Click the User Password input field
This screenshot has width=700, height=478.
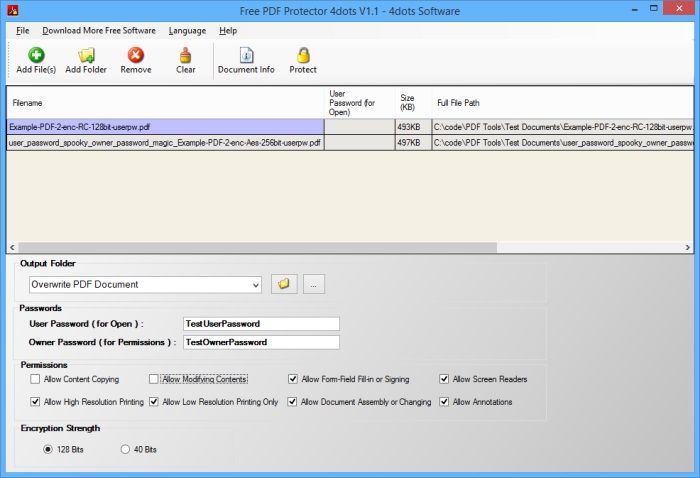pyautogui.click(x=261, y=324)
